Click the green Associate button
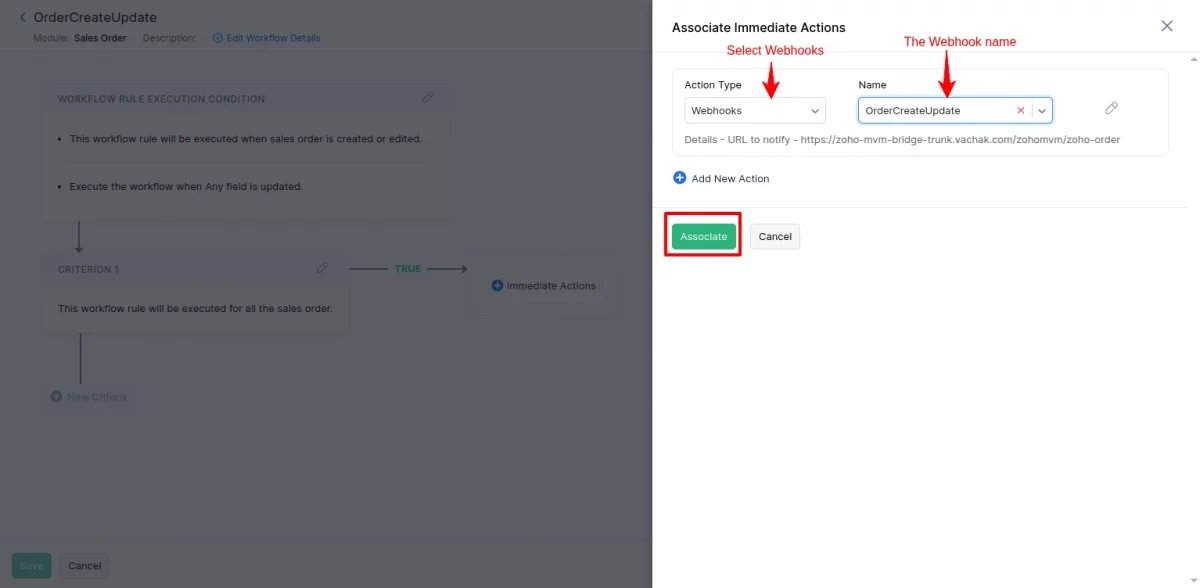The width and height of the screenshot is (1200, 588). (704, 236)
